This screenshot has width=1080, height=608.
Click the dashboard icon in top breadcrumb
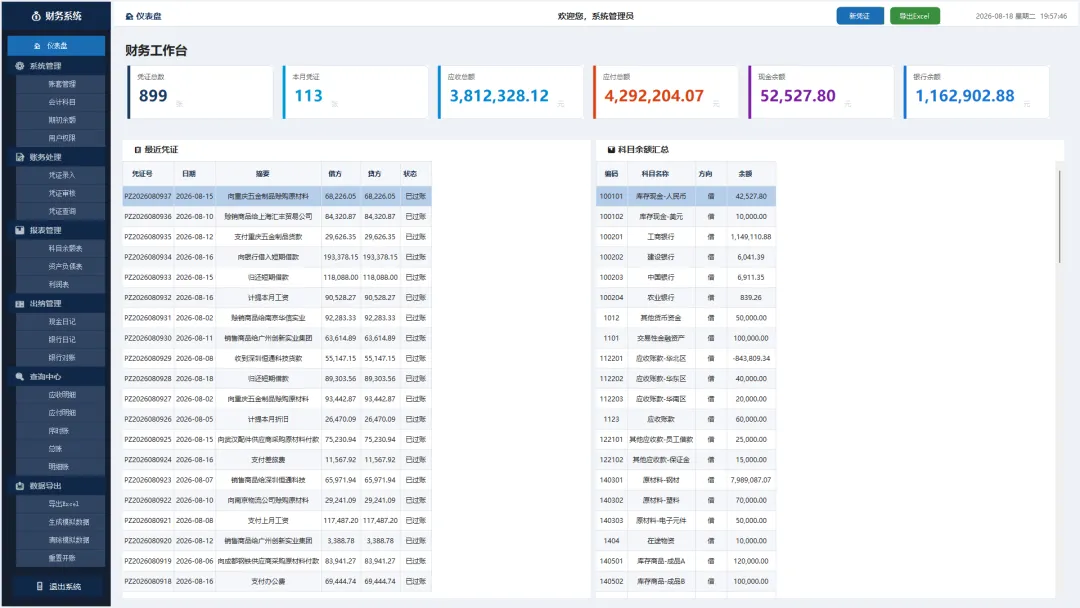(129, 16)
